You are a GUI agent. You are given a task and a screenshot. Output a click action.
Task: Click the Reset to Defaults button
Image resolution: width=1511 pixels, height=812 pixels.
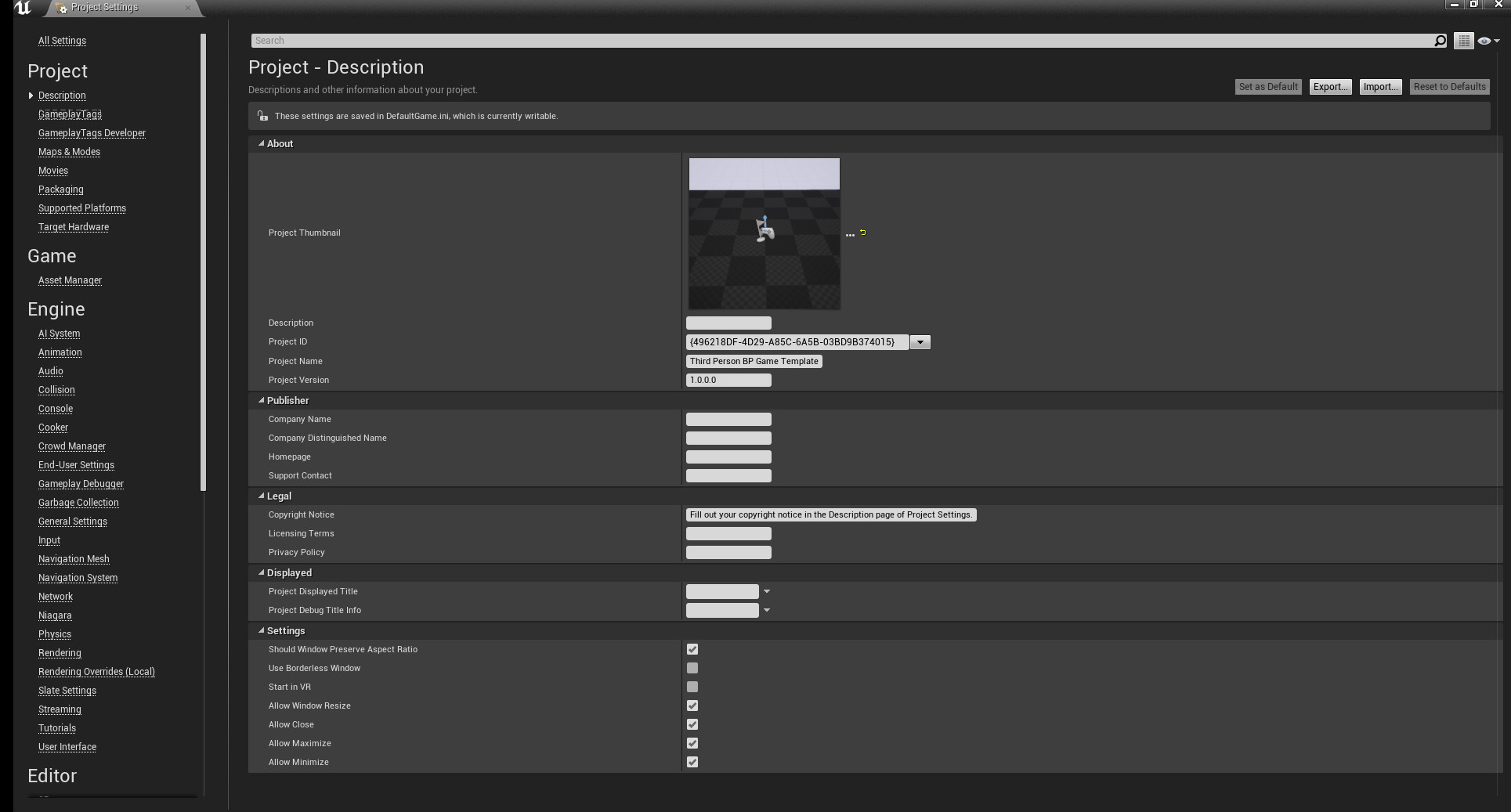pyautogui.click(x=1449, y=87)
